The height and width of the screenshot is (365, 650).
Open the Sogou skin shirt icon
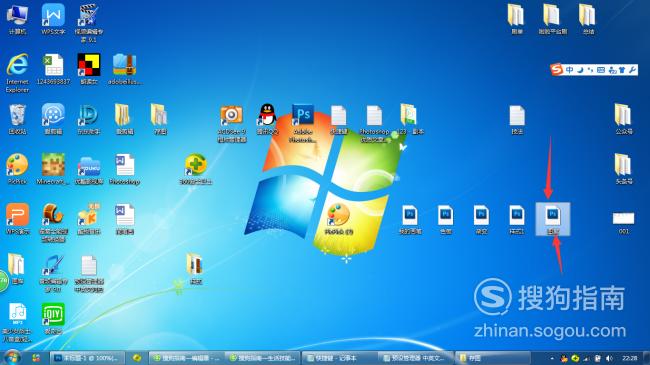621,70
